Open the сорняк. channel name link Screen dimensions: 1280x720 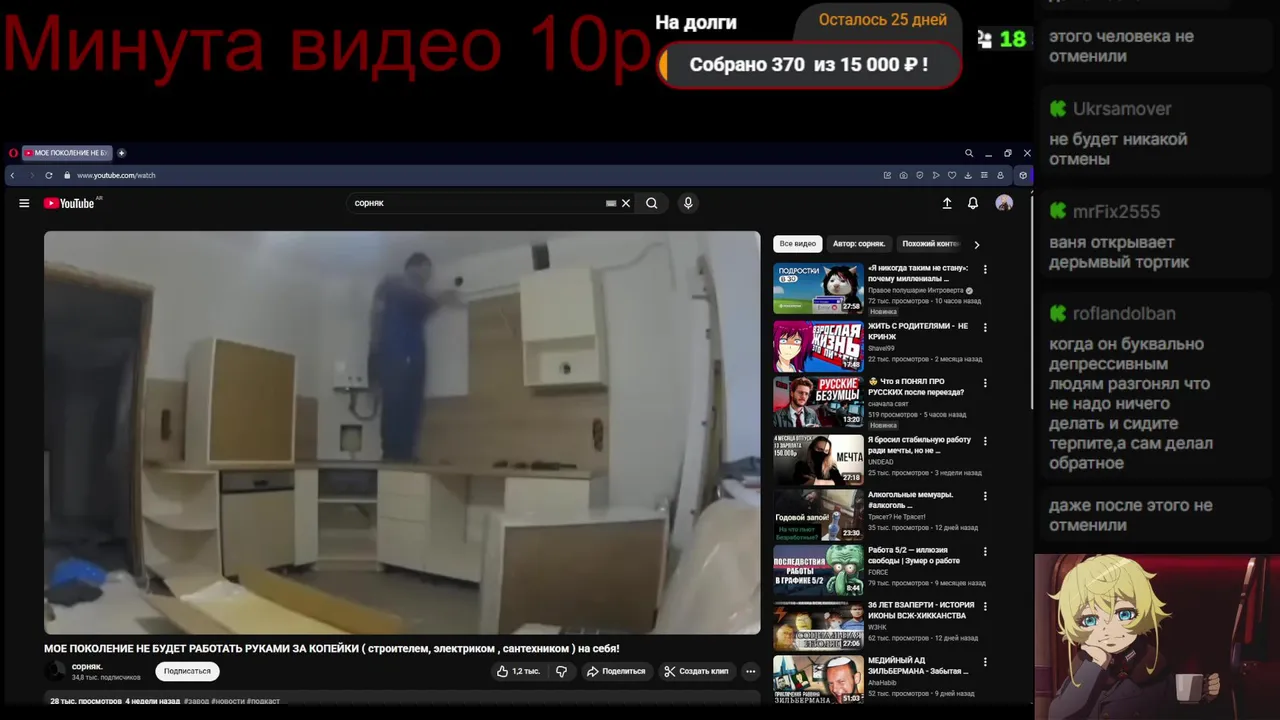[x=87, y=666]
